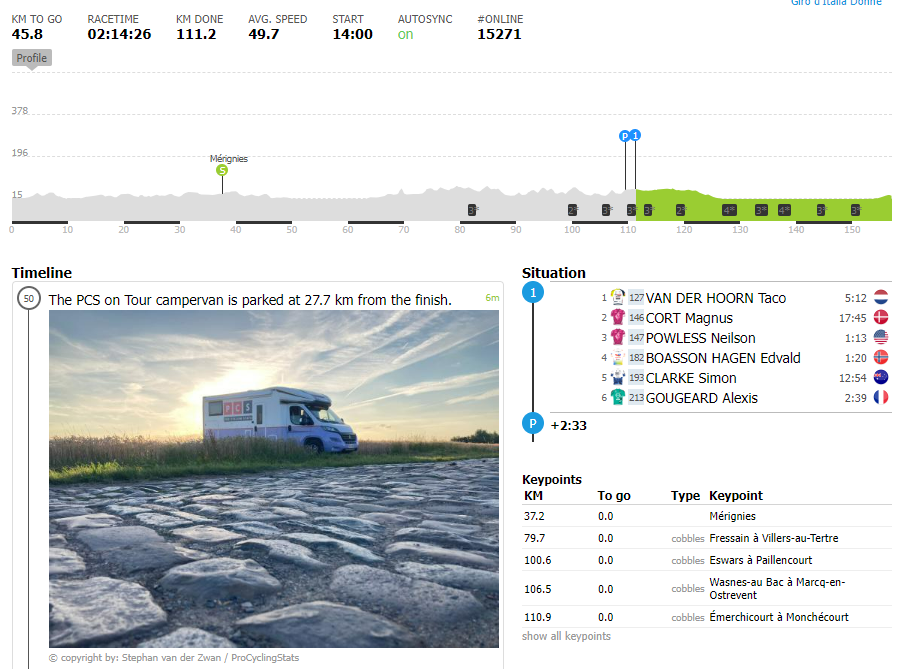Click the jersey icon beside BOASSON HAGEN
The image size is (904, 669).
[x=617, y=358]
